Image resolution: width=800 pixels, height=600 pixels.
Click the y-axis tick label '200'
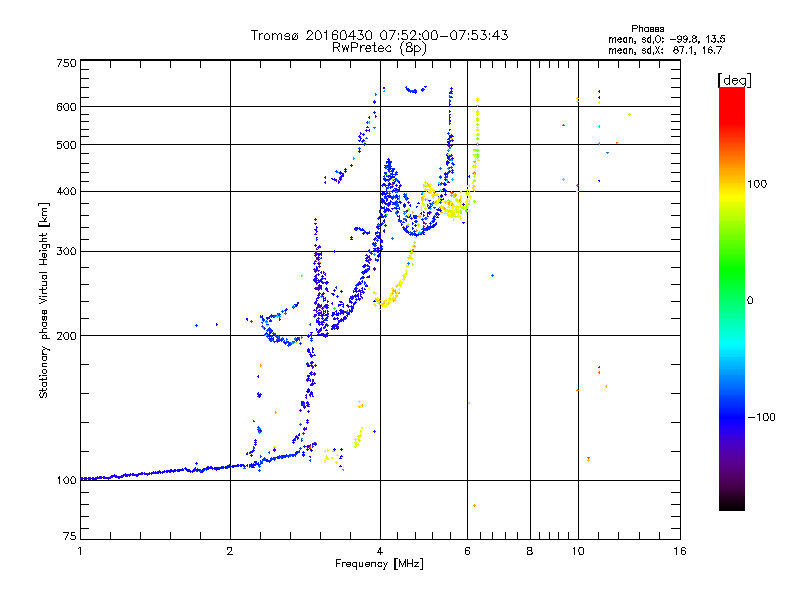(x=66, y=336)
